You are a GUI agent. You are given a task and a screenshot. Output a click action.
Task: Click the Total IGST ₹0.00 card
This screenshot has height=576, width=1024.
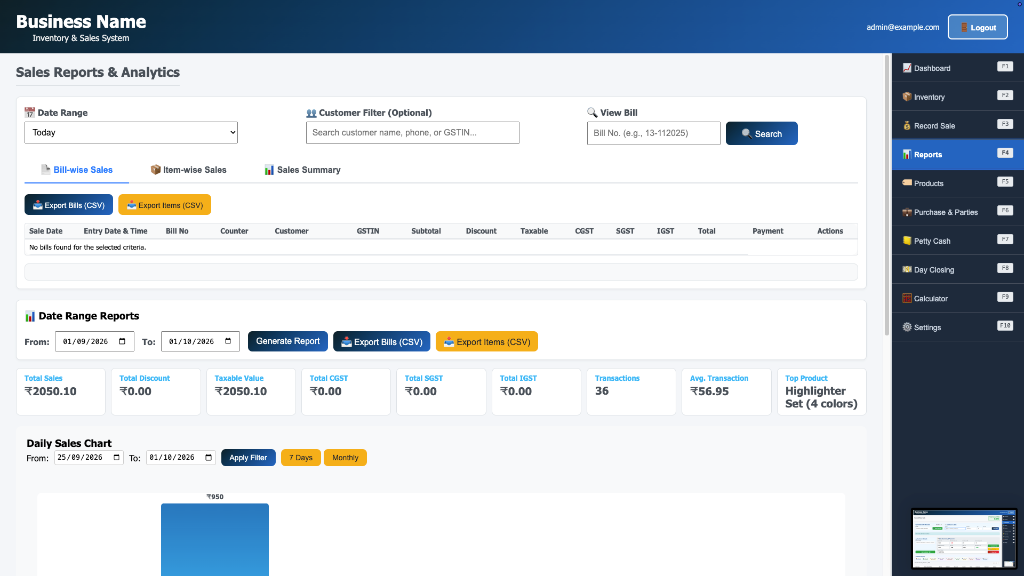pyautogui.click(x=536, y=392)
